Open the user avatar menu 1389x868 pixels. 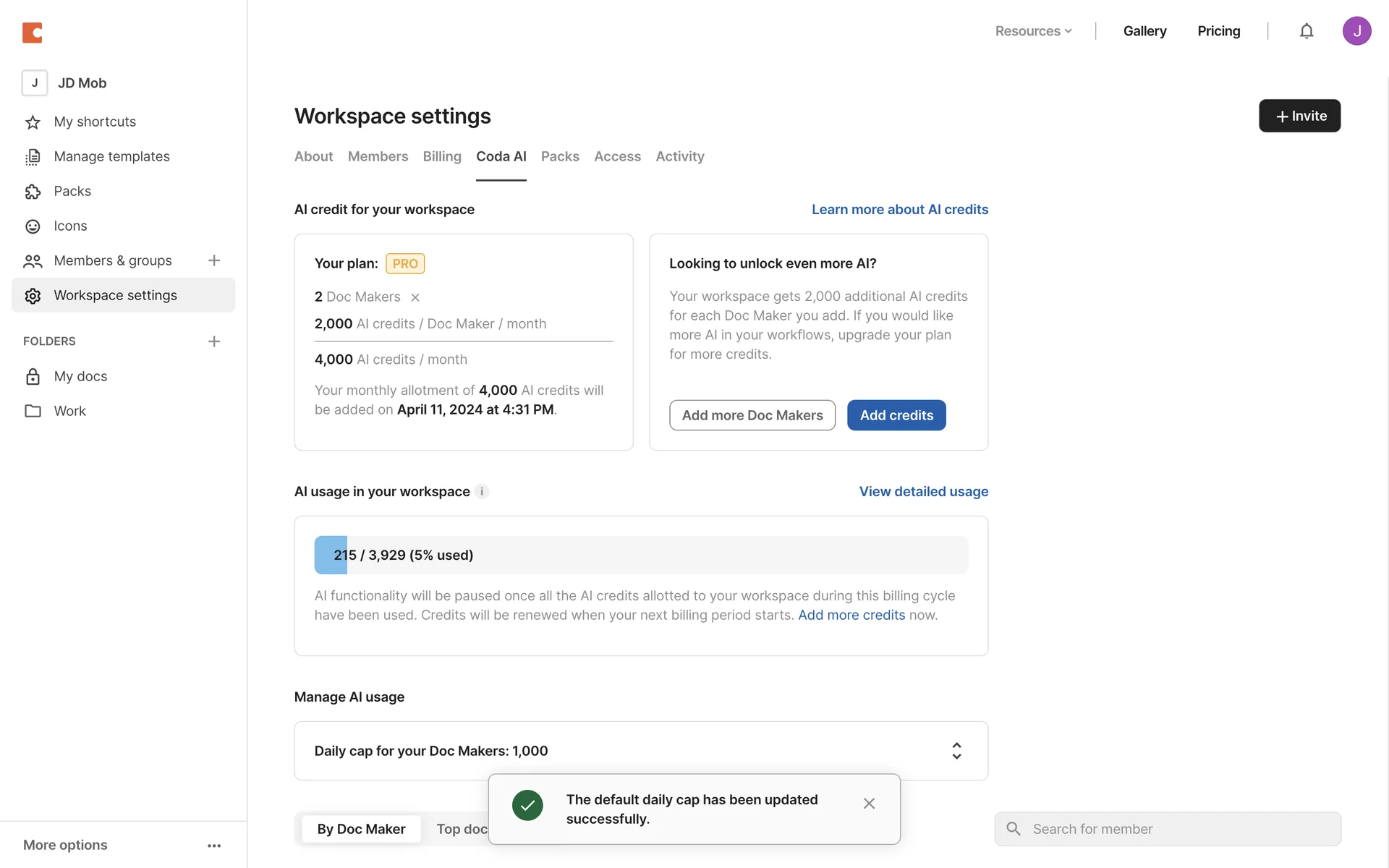point(1356,31)
